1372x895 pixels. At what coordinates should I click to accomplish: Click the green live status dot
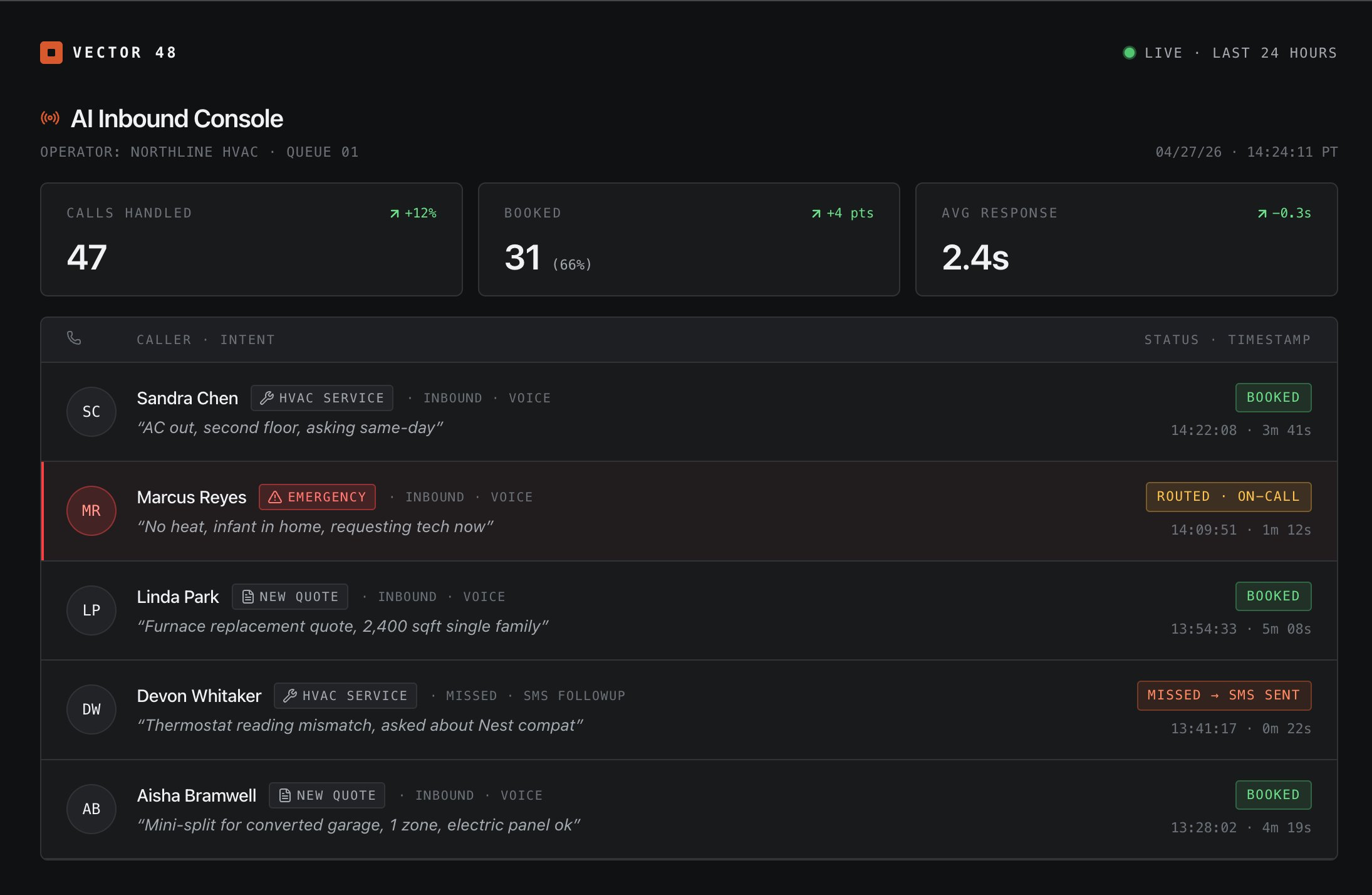[x=1129, y=53]
